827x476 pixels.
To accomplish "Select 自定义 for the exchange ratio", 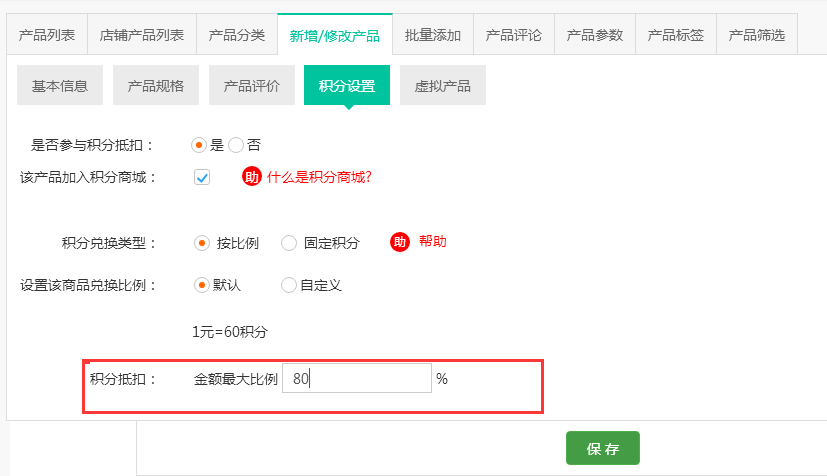I will 289,285.
